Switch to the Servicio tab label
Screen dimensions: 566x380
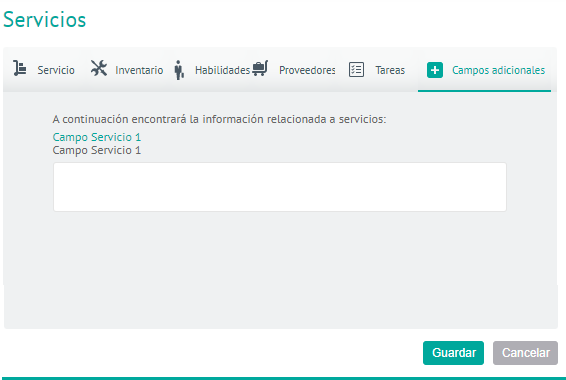tap(56, 70)
